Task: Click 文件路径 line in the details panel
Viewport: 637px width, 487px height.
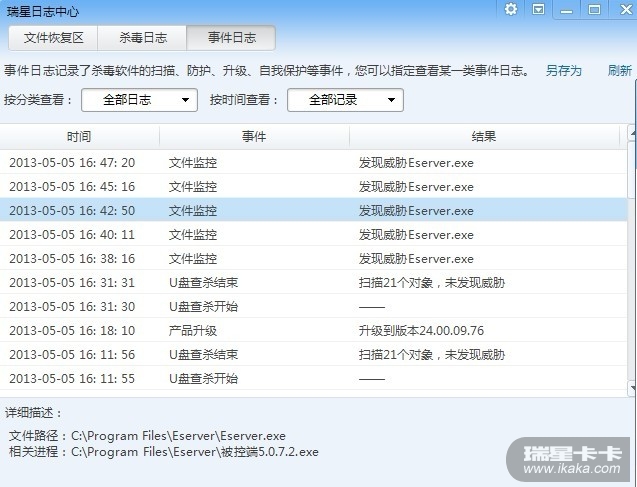Action: pos(147,436)
